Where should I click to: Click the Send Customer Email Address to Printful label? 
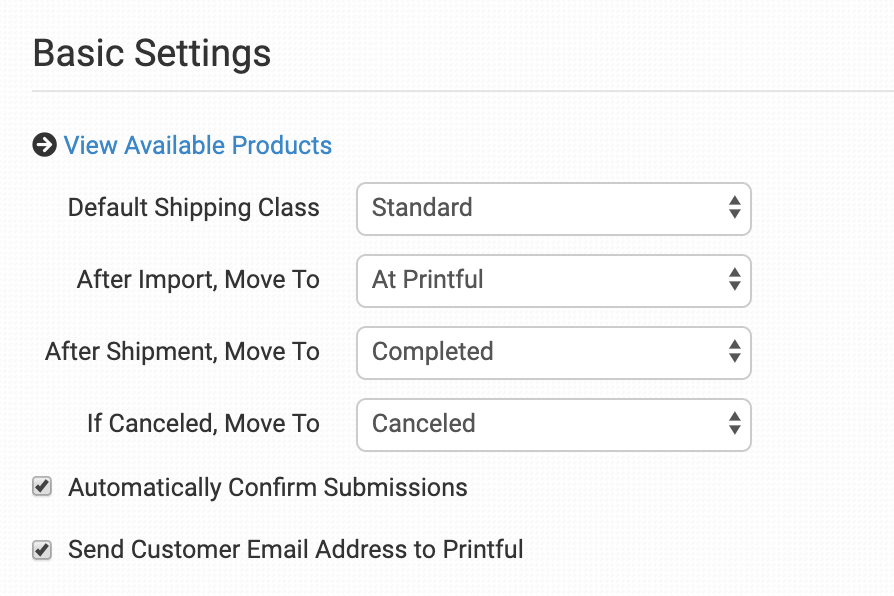[295, 550]
